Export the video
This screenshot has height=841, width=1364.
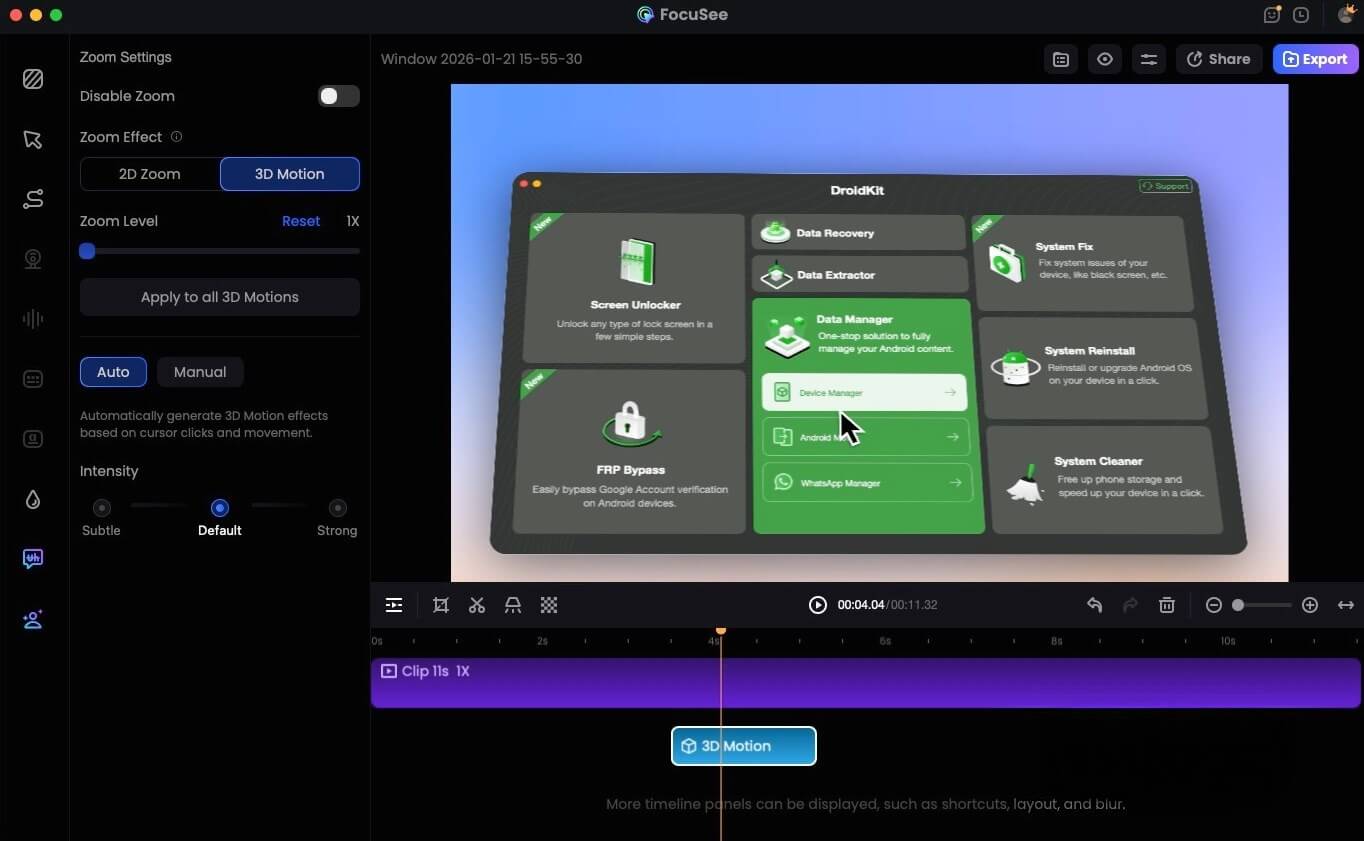[1315, 59]
